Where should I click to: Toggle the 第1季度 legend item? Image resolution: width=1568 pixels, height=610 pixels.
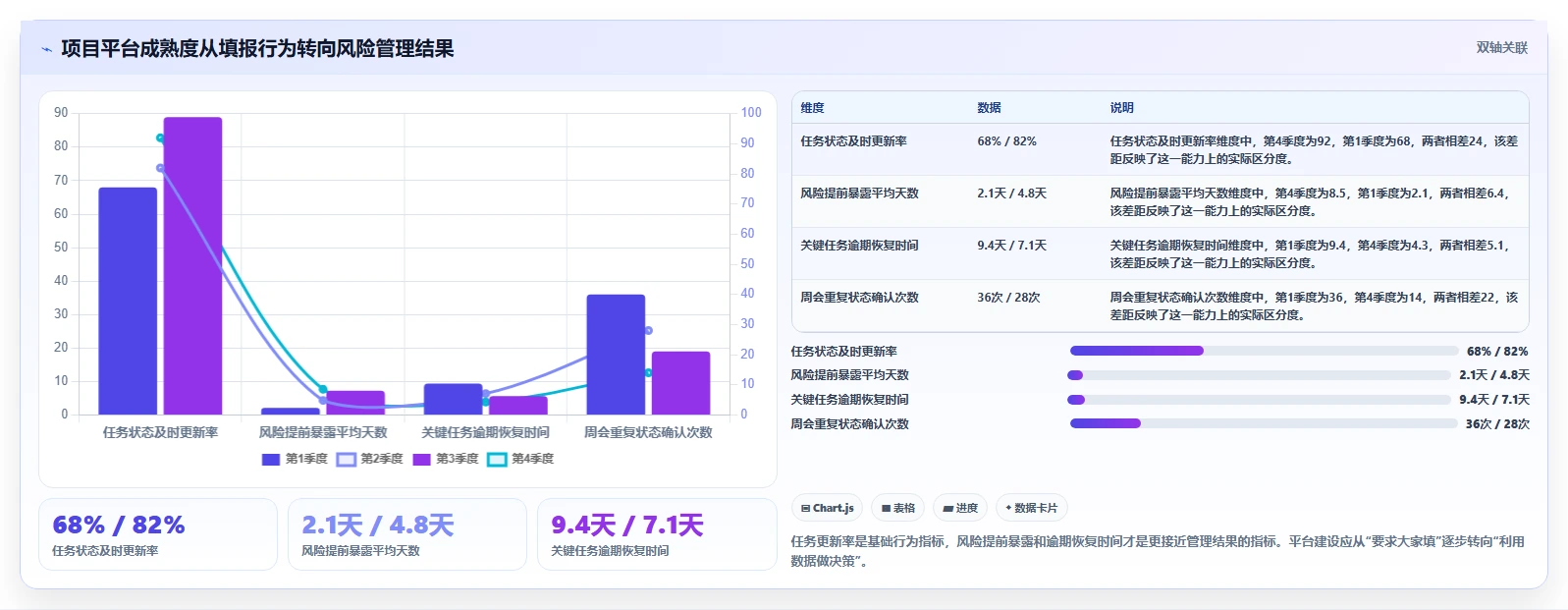pyautogui.click(x=295, y=459)
